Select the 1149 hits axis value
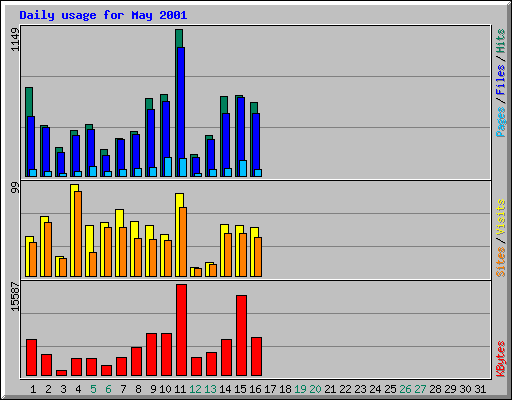The image size is (512, 400). [x=15, y=39]
